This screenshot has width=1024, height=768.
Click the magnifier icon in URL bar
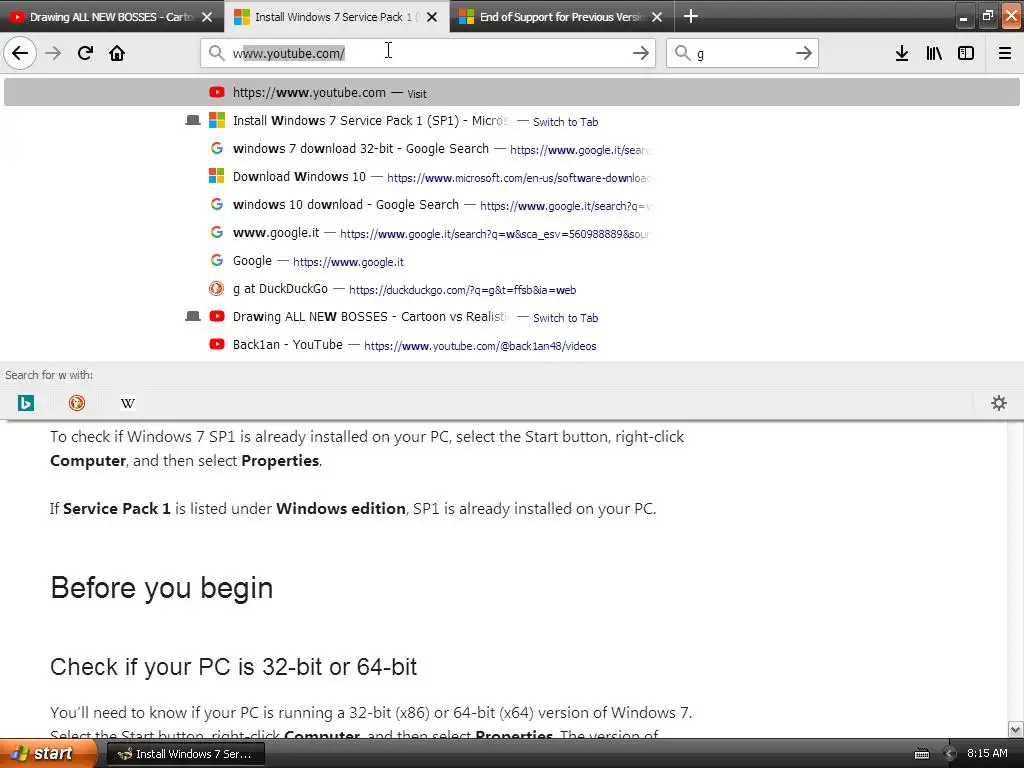pos(216,53)
